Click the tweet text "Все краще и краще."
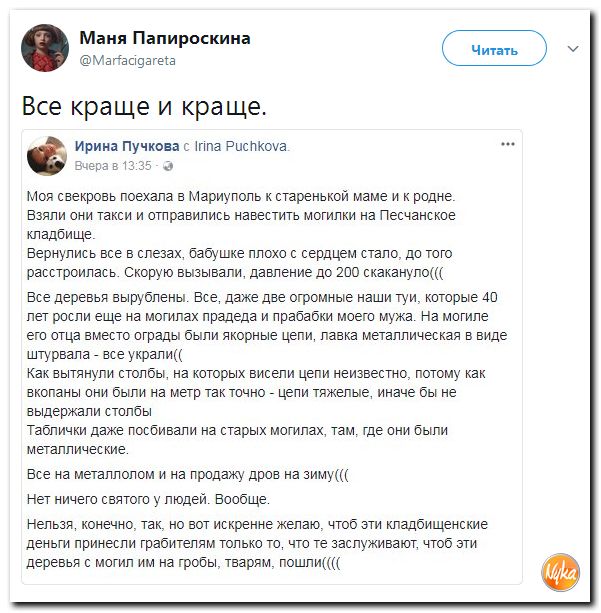601x613 pixels. tap(144, 105)
